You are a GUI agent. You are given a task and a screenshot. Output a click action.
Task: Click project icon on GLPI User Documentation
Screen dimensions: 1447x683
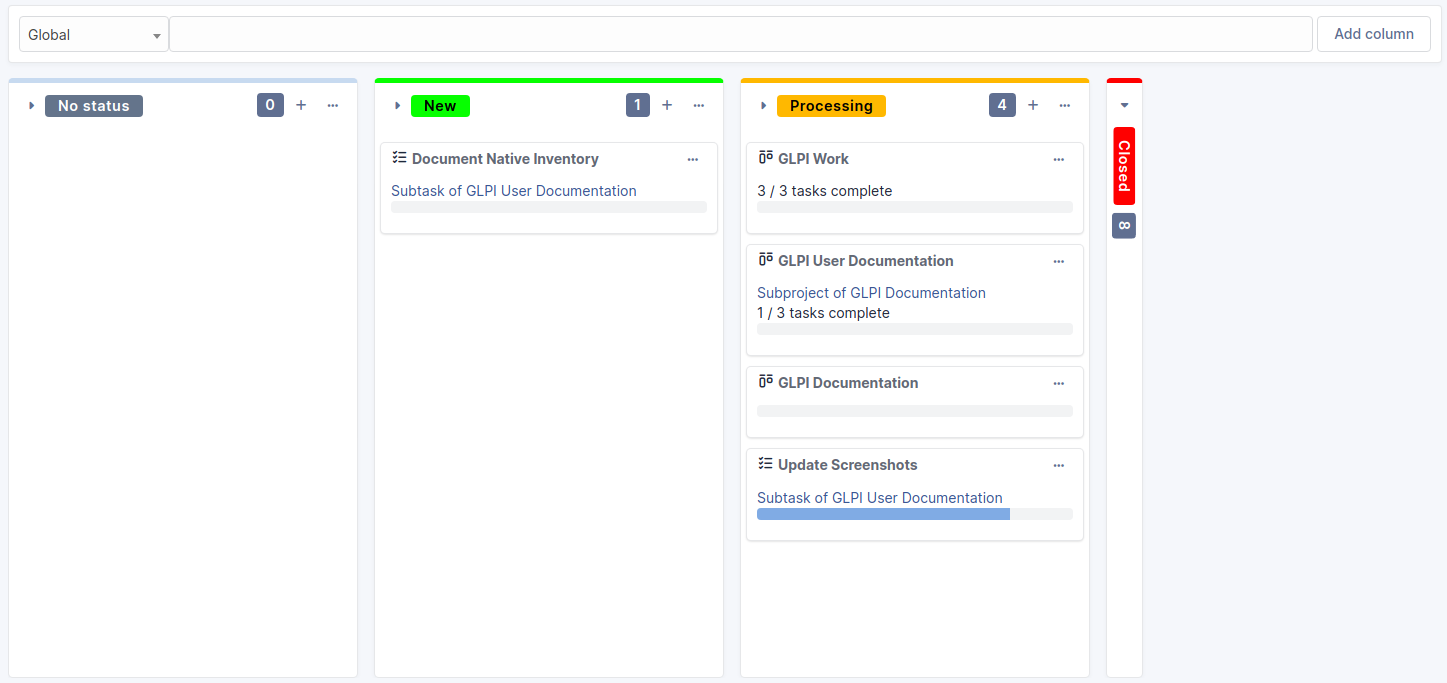pyautogui.click(x=765, y=259)
